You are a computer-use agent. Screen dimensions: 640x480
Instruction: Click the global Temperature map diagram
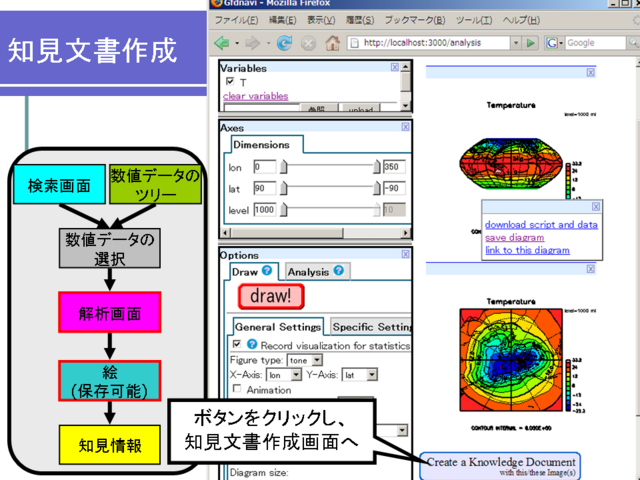(511, 163)
